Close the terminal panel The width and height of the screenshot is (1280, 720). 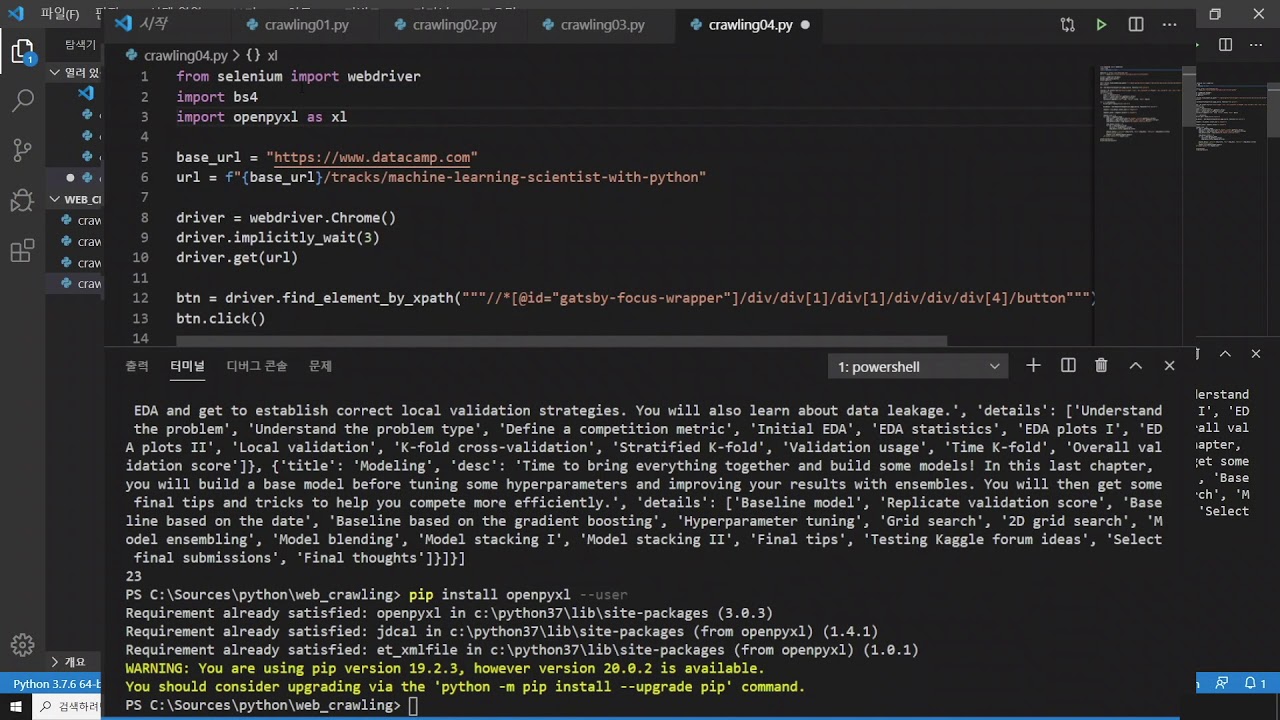pyautogui.click(x=1169, y=366)
